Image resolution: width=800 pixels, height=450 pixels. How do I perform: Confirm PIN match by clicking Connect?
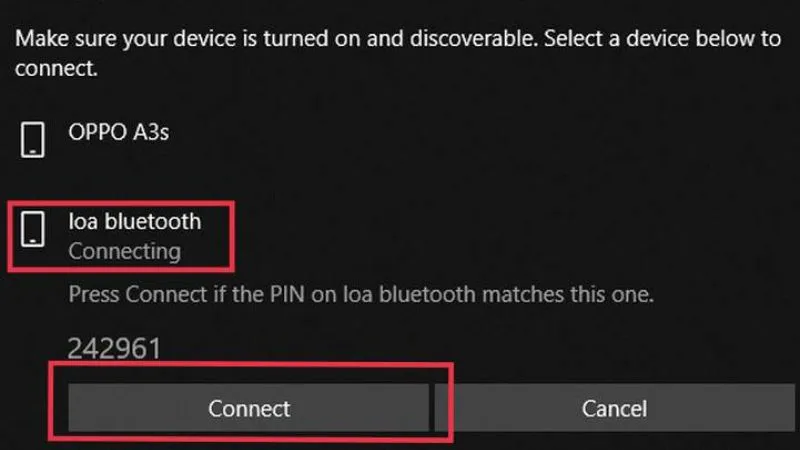coord(249,408)
